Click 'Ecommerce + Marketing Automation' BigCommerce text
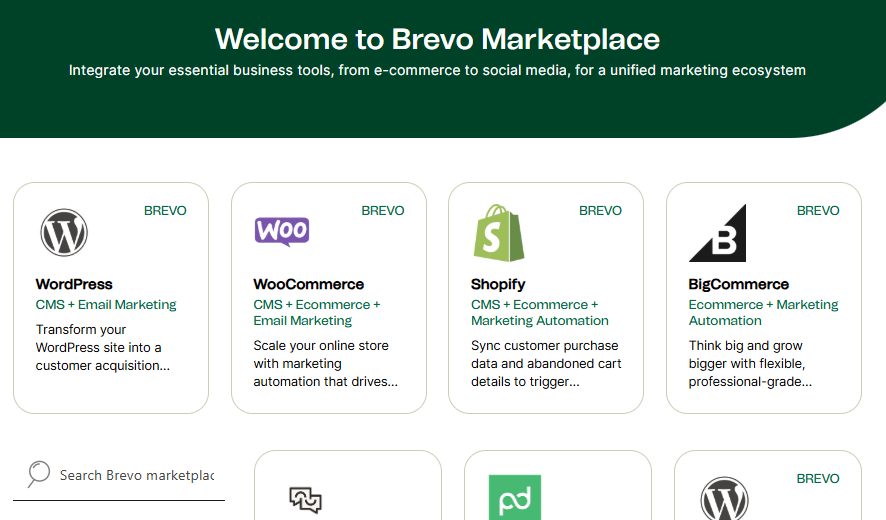The width and height of the screenshot is (886, 520). (x=763, y=313)
